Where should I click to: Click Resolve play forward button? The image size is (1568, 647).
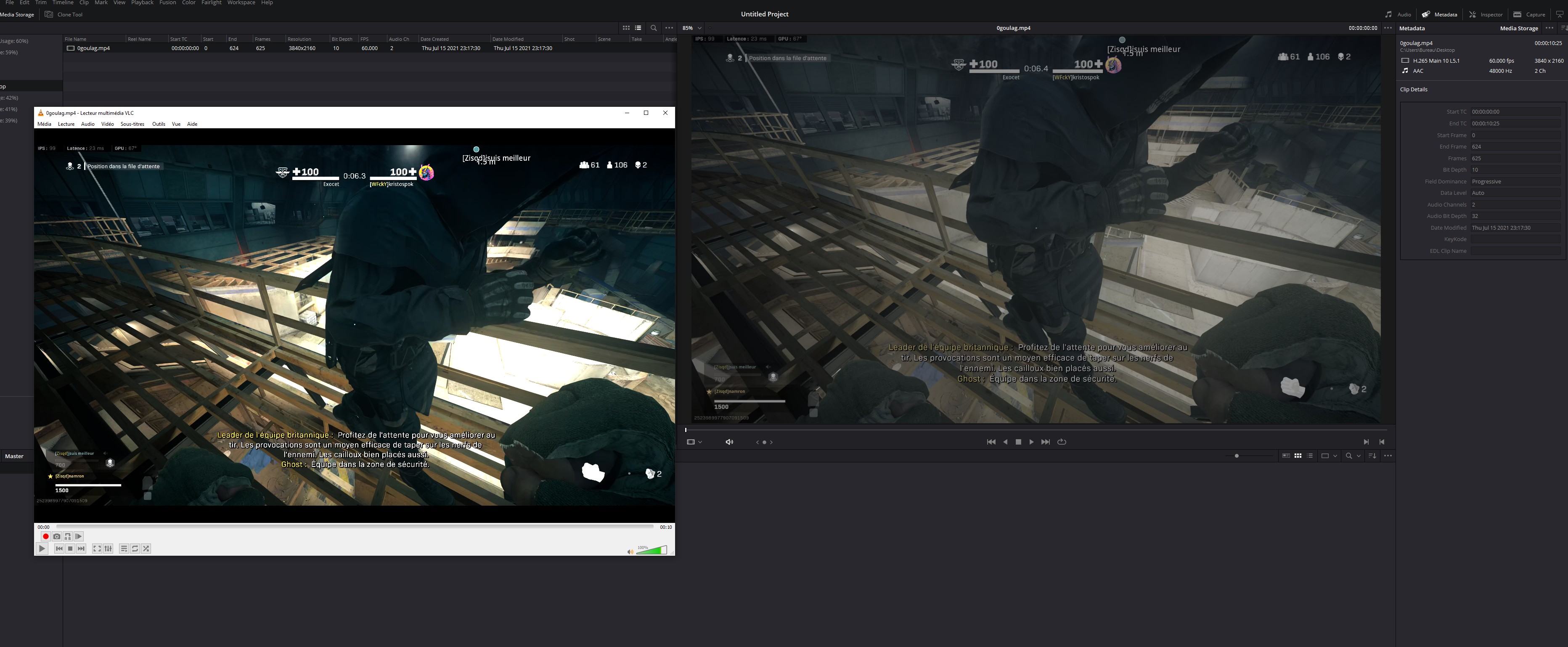1031,442
